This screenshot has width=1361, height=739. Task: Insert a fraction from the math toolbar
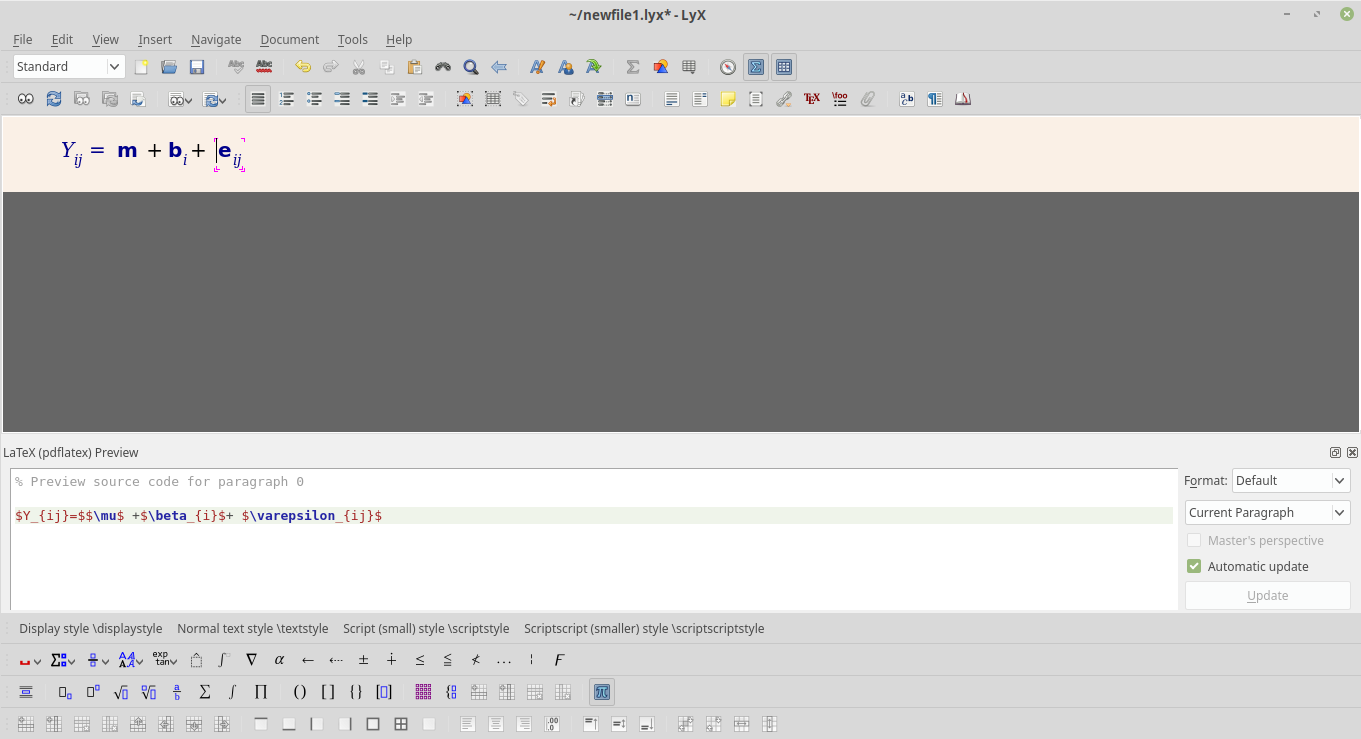click(x=177, y=692)
